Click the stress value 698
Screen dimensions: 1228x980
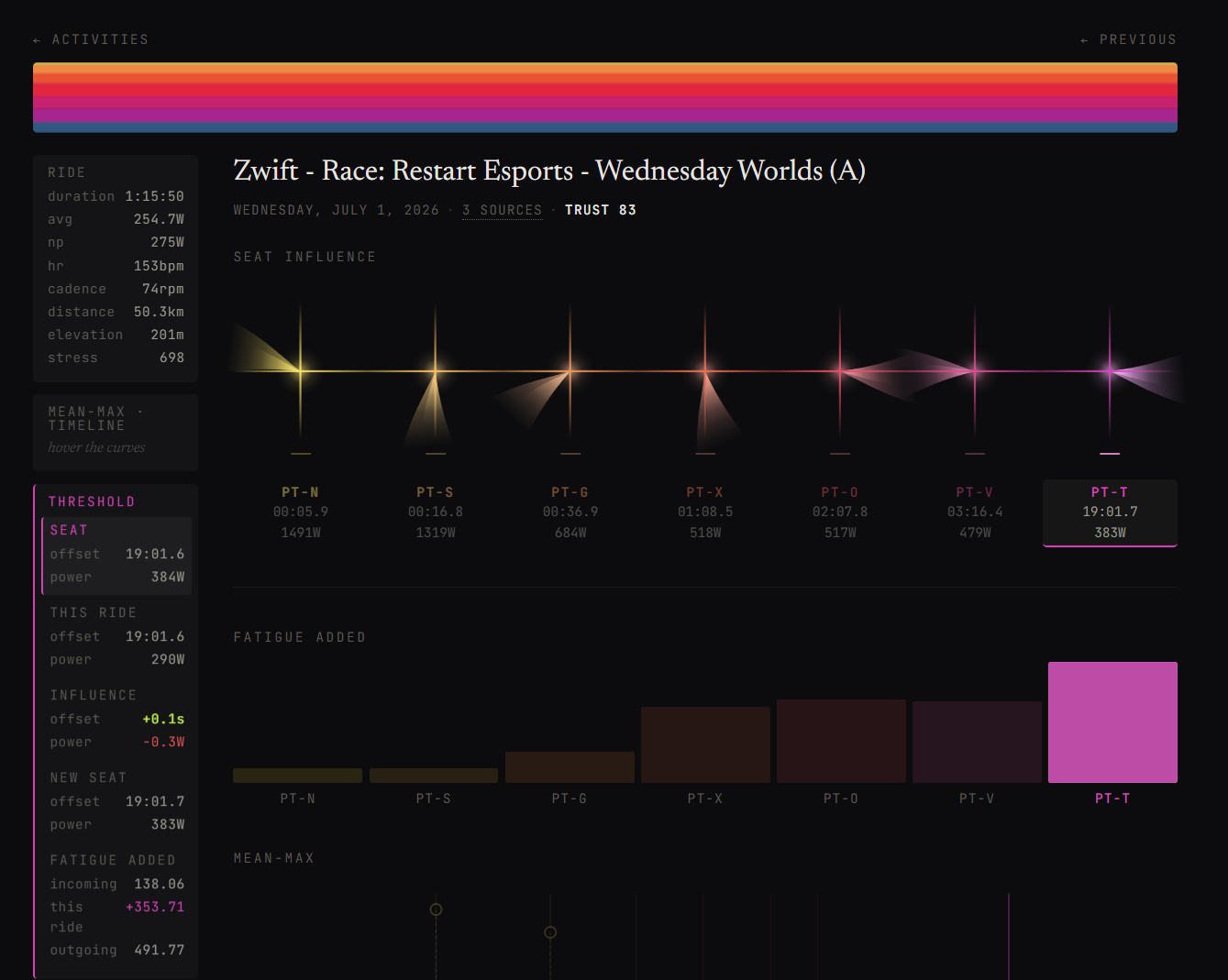171,358
